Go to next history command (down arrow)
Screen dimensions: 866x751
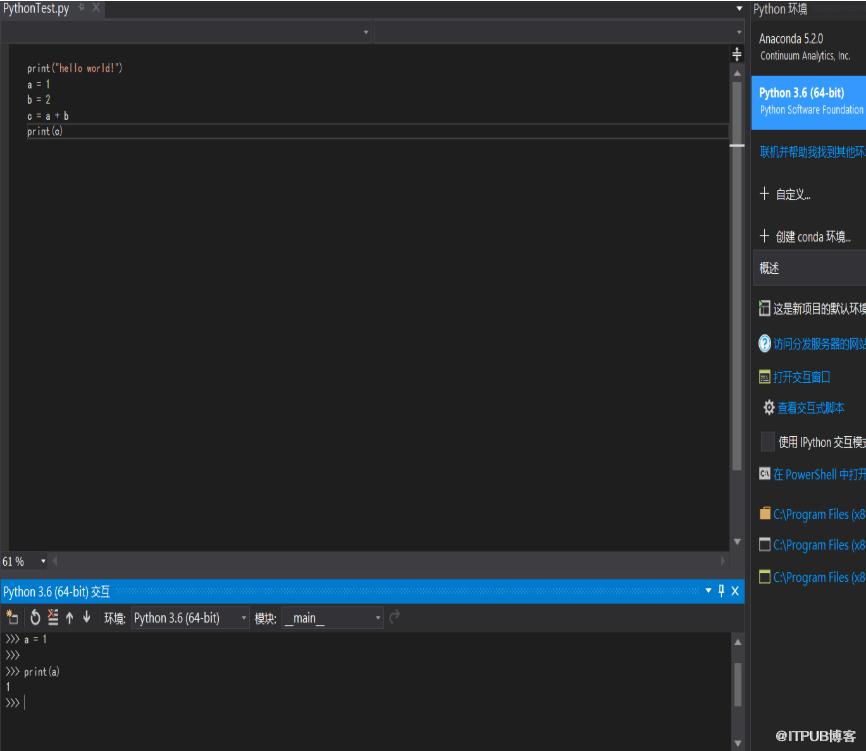(87, 617)
